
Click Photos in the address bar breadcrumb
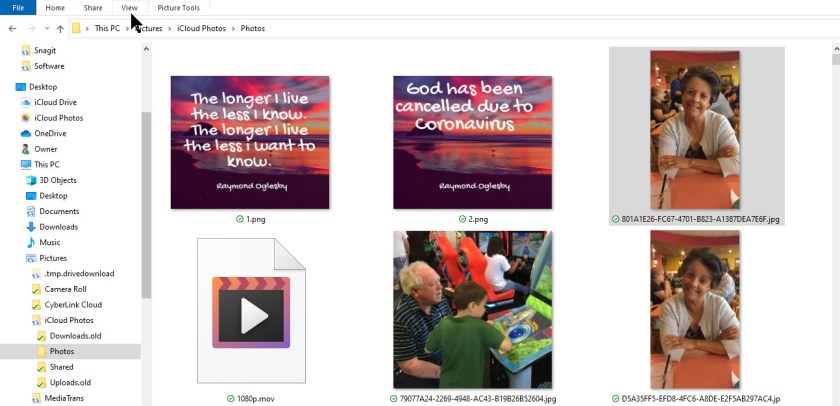pyautogui.click(x=252, y=28)
